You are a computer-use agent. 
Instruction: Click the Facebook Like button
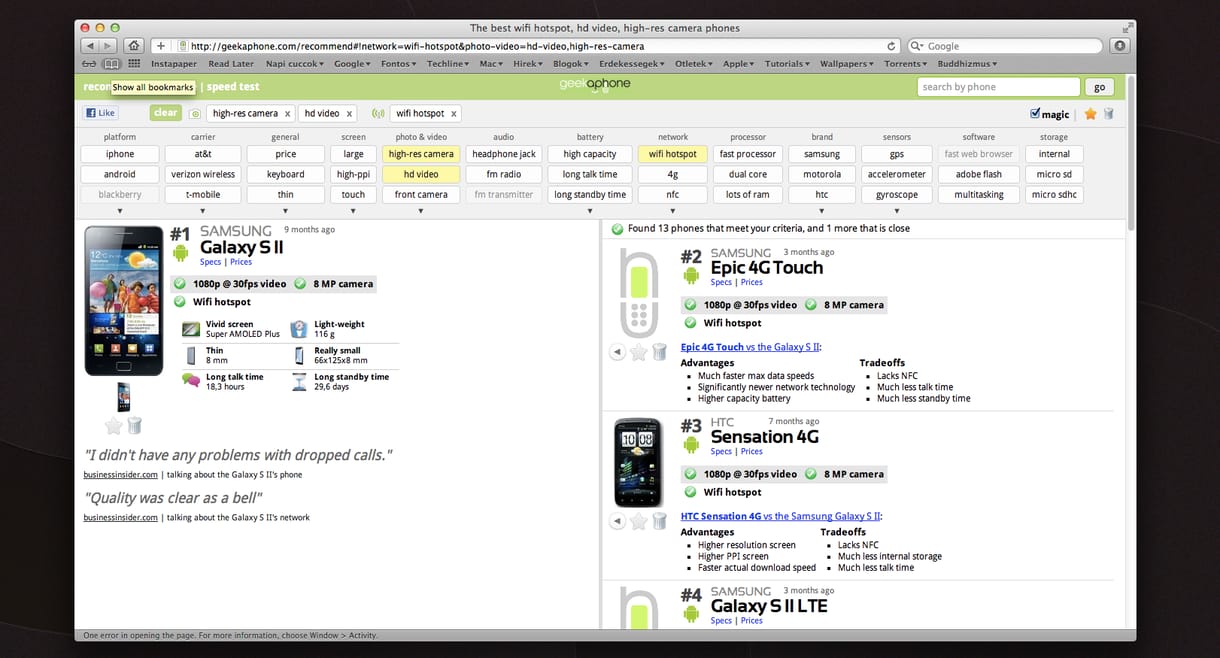click(x=100, y=113)
